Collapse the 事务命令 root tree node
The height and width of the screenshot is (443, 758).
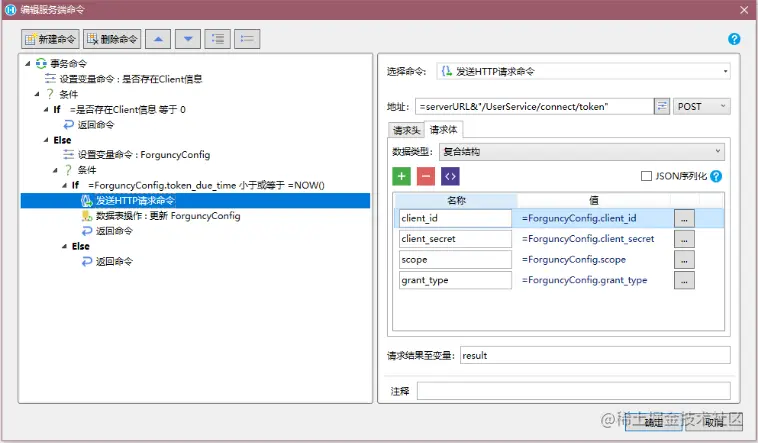[x=28, y=63]
